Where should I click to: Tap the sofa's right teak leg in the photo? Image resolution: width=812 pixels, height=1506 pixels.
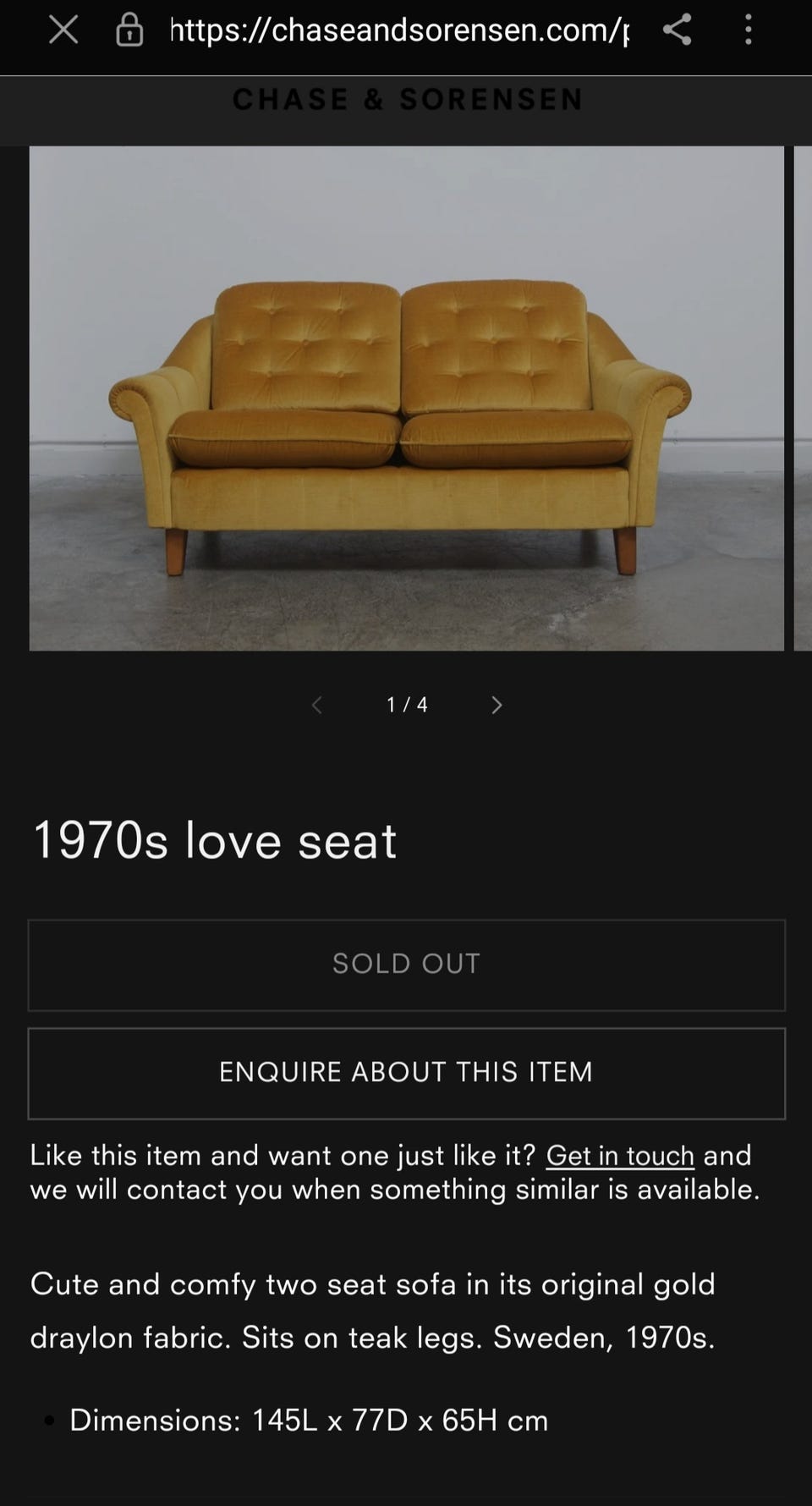(x=624, y=550)
